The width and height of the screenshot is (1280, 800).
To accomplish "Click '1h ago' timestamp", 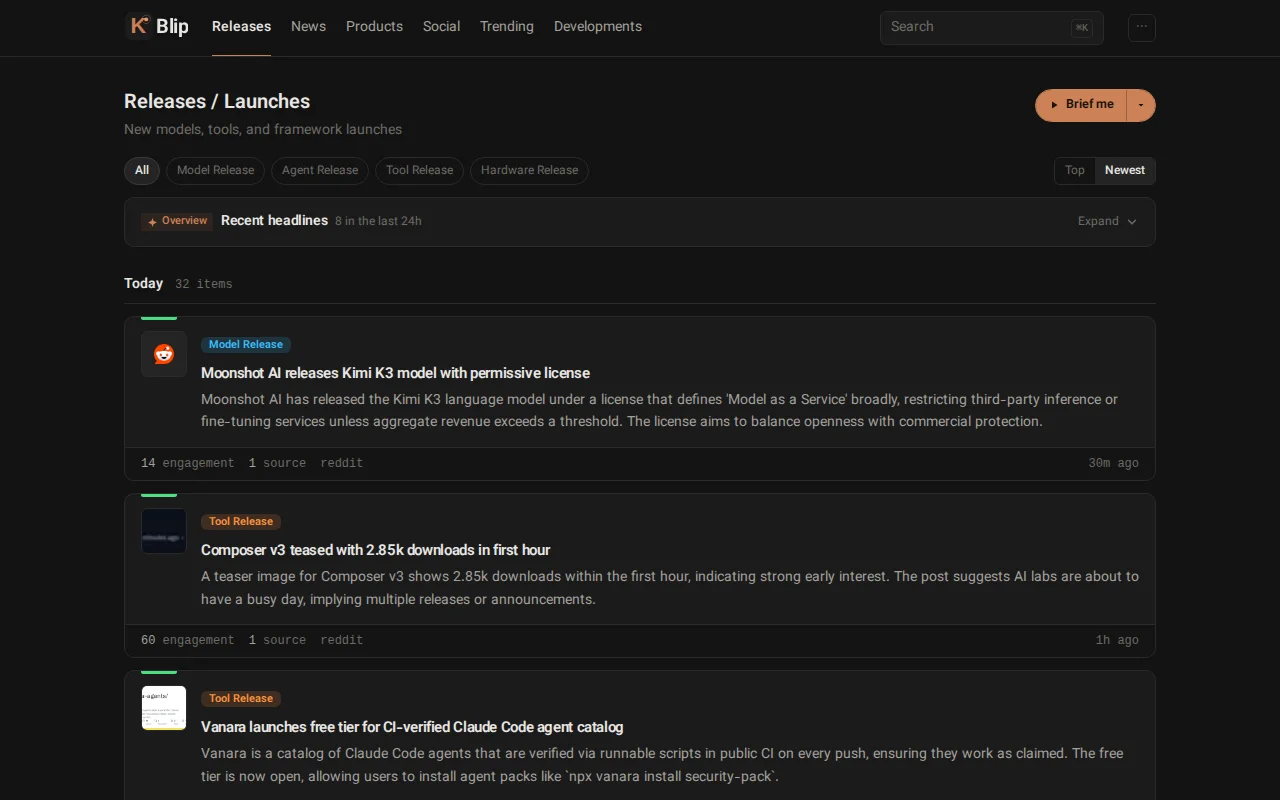I will [x=1117, y=641].
